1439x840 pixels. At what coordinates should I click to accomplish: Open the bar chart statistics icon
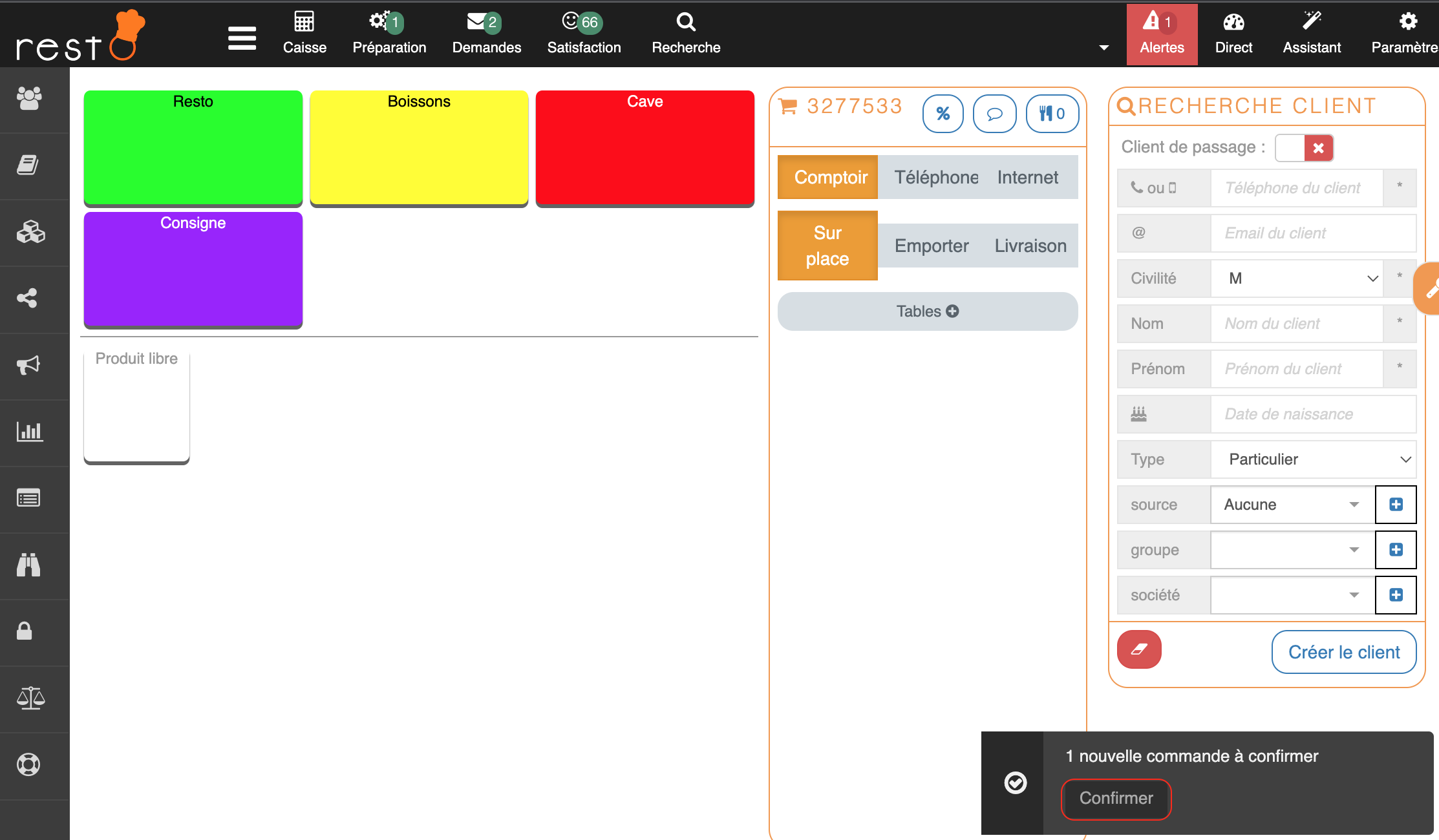(x=29, y=432)
